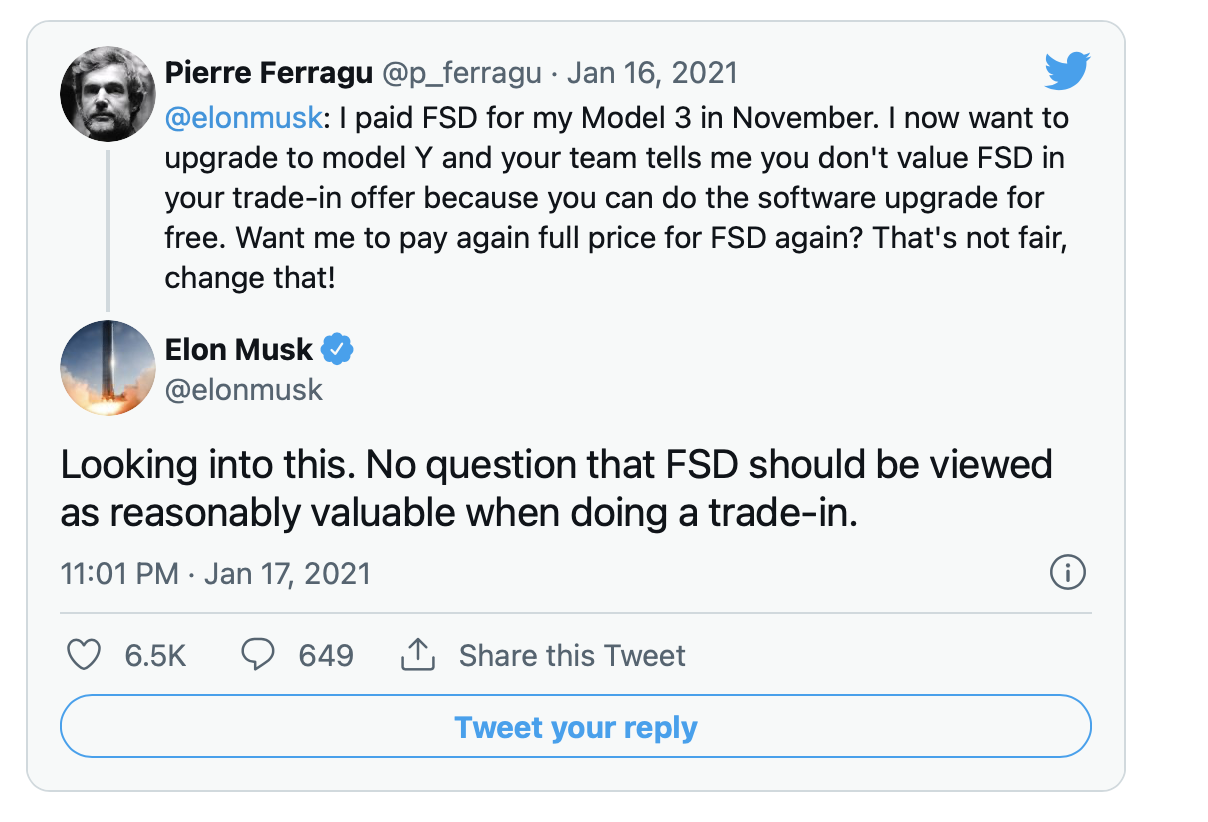
Task: Open the @elonmusk handle under the name
Action: 244,389
